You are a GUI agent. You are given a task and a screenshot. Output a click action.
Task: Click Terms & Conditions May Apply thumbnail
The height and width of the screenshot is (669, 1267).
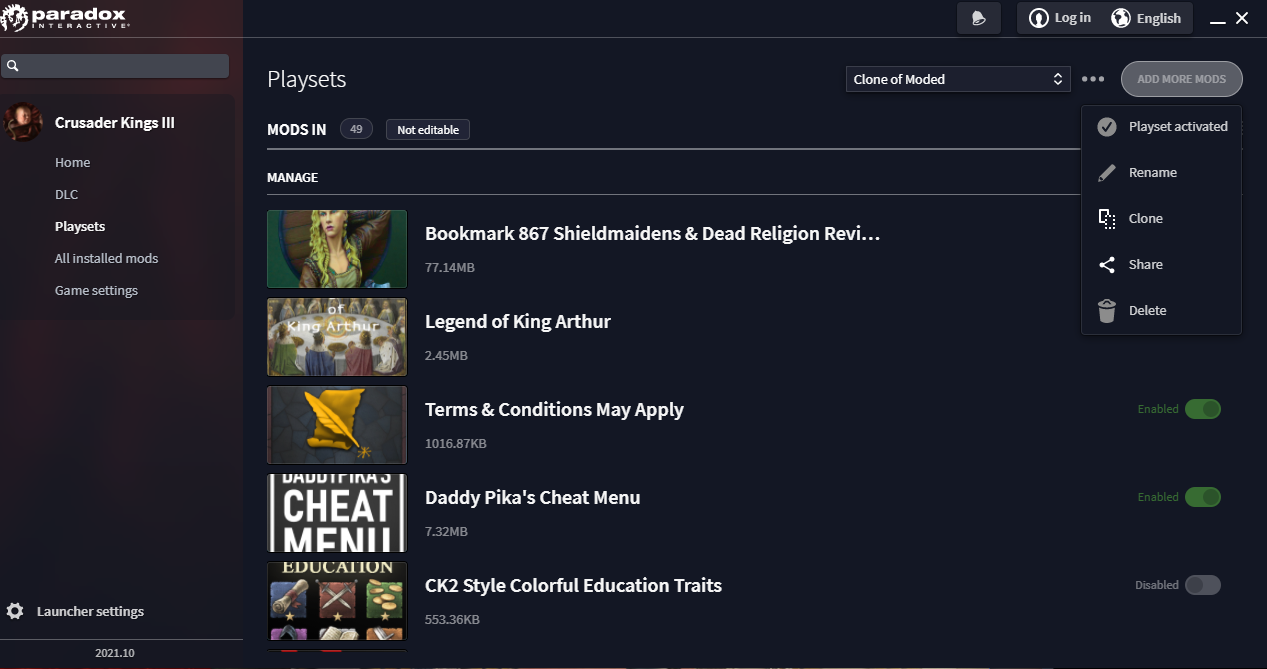point(337,425)
